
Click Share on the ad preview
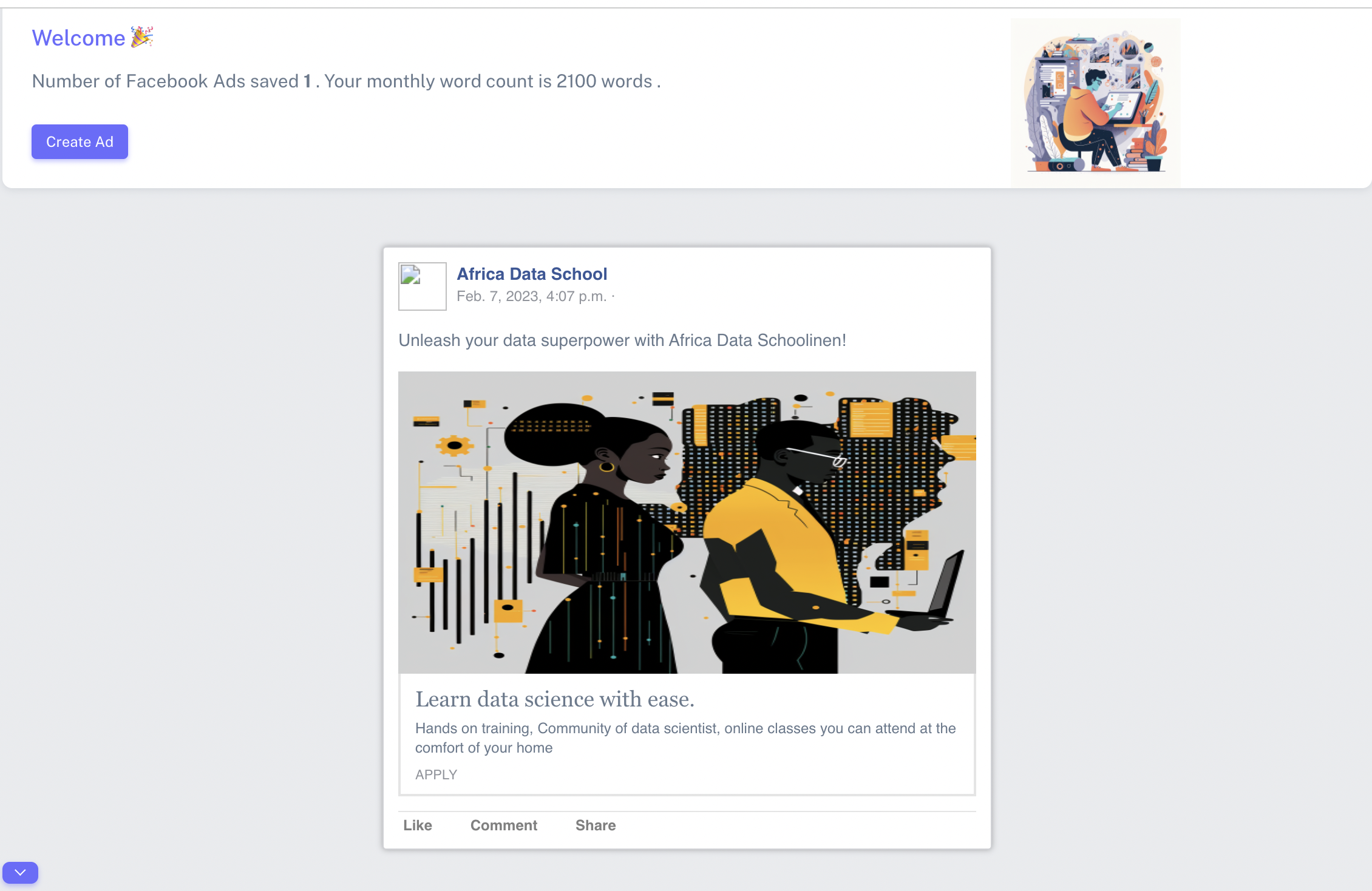click(596, 825)
